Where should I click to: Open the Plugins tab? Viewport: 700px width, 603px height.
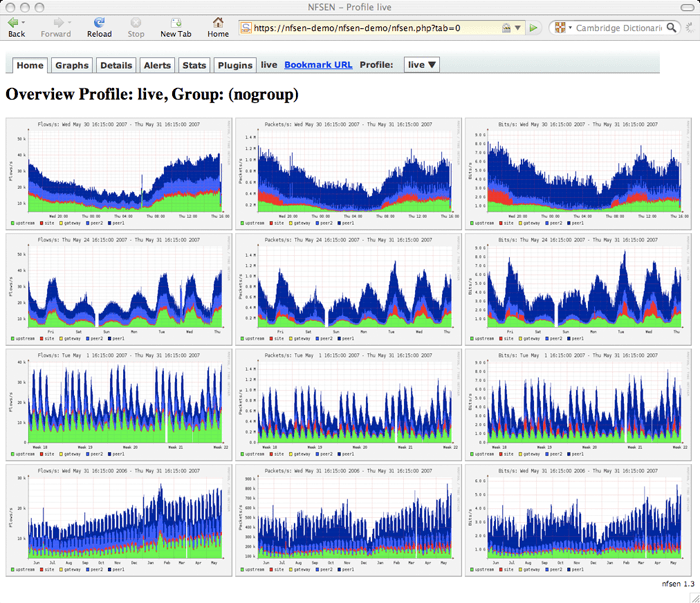(235, 65)
